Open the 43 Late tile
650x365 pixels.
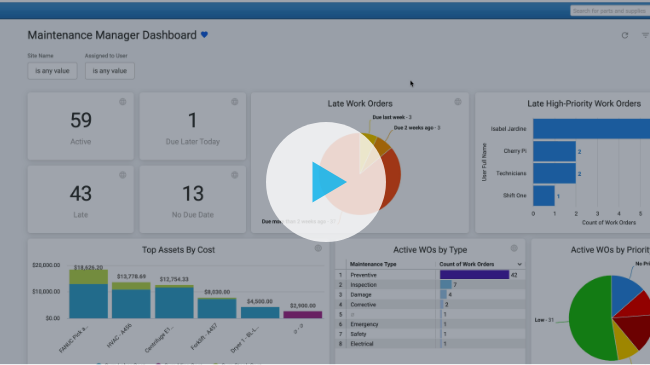tap(81, 200)
